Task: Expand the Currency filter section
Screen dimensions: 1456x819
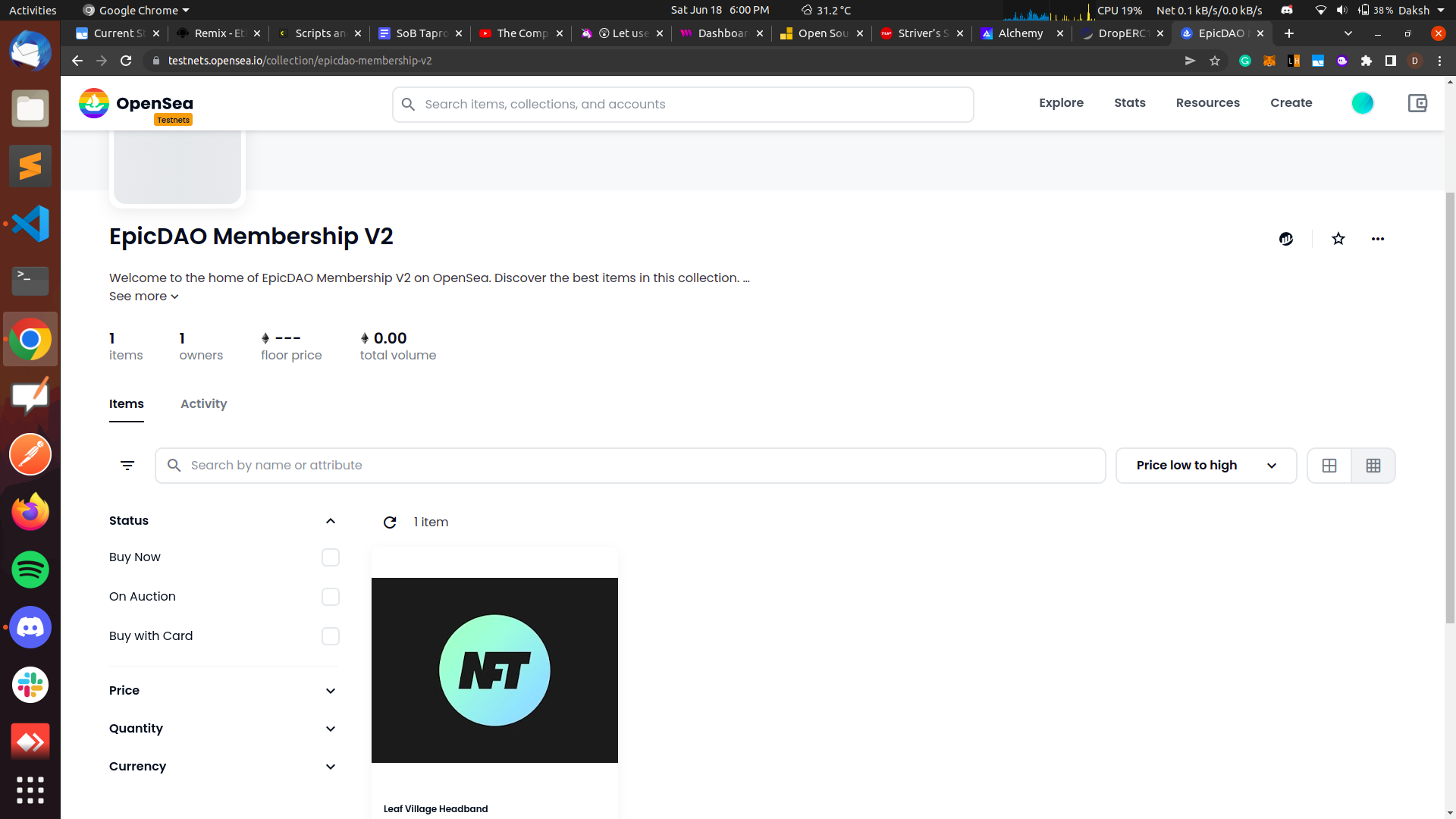Action: [x=223, y=767]
